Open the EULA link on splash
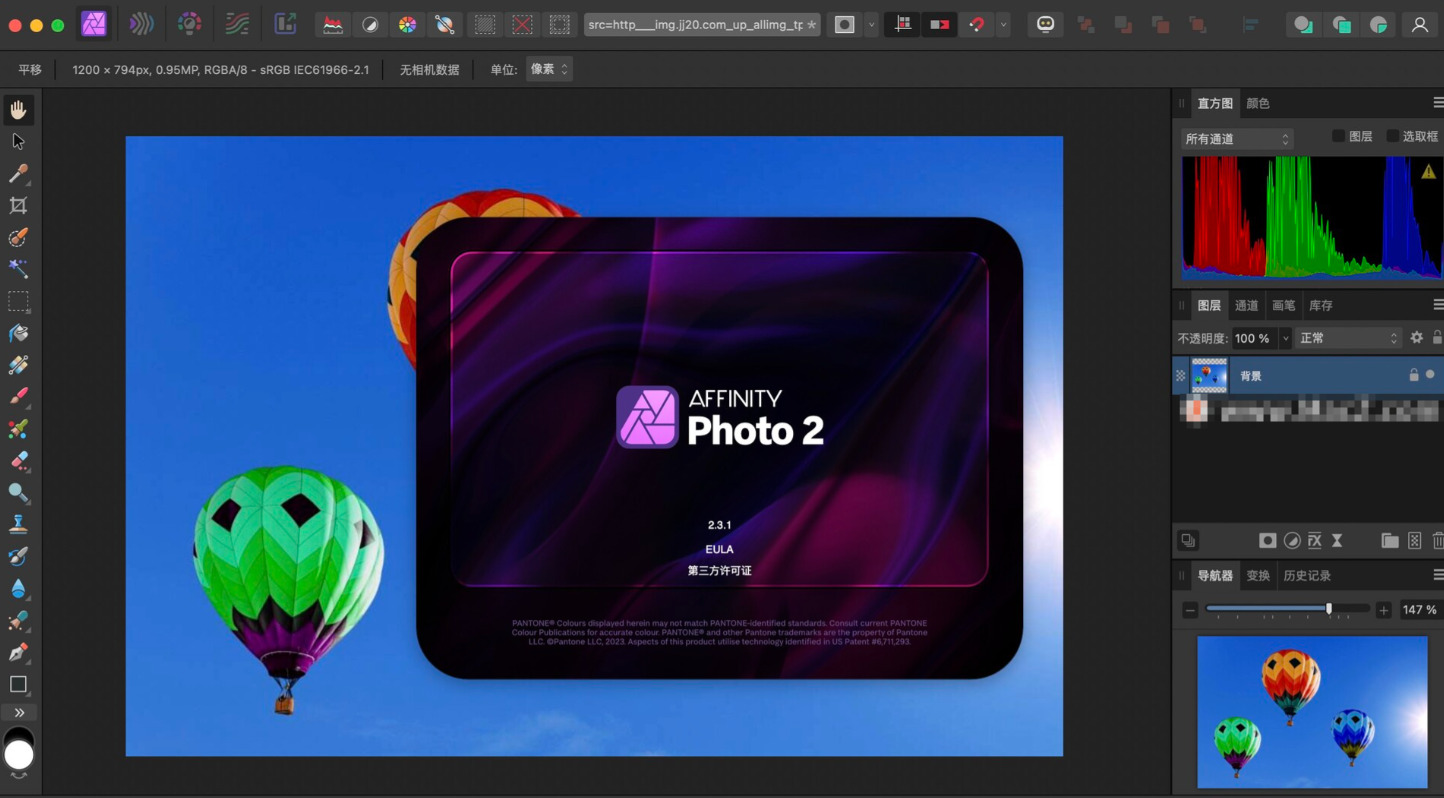 point(719,549)
